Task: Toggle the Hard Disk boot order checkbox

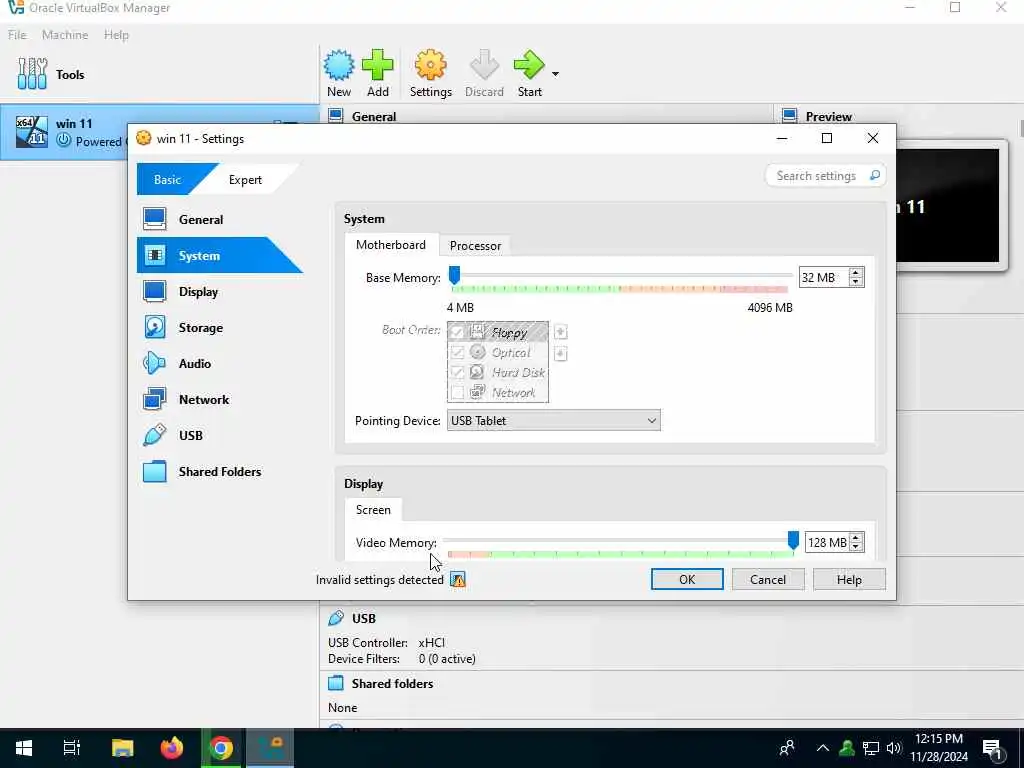Action: pyautogui.click(x=457, y=372)
